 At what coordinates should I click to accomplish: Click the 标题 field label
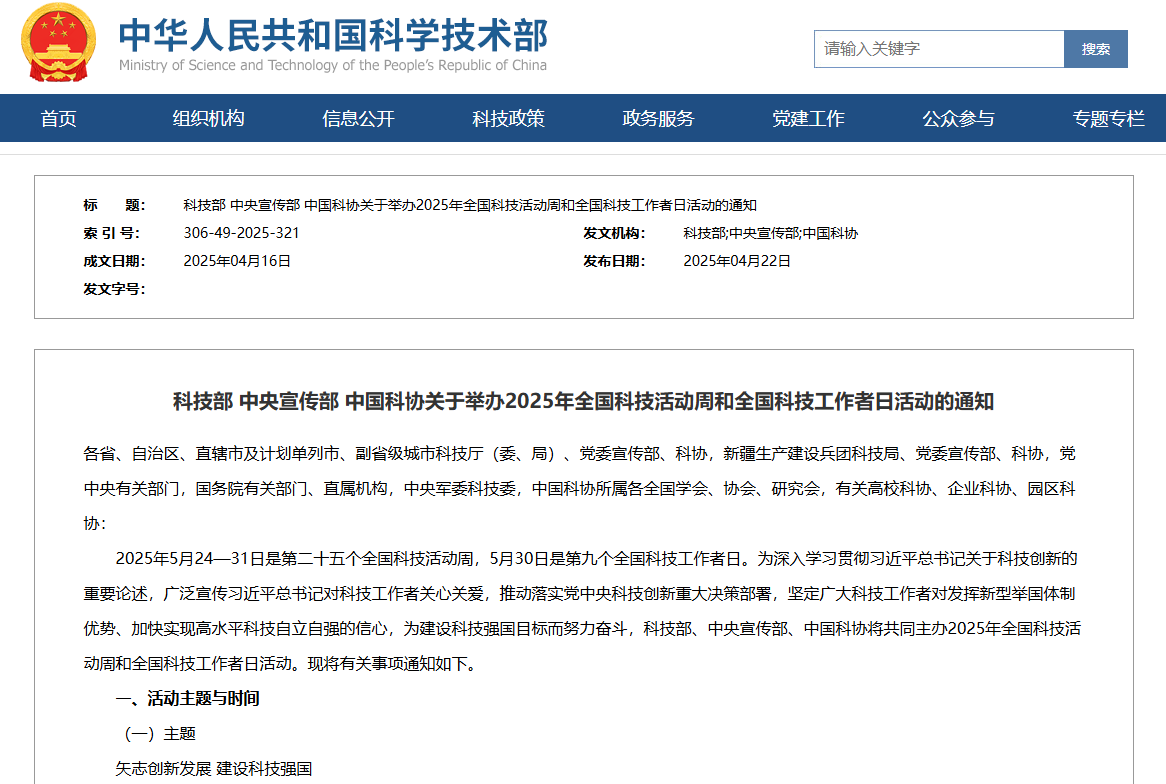[x=115, y=205]
